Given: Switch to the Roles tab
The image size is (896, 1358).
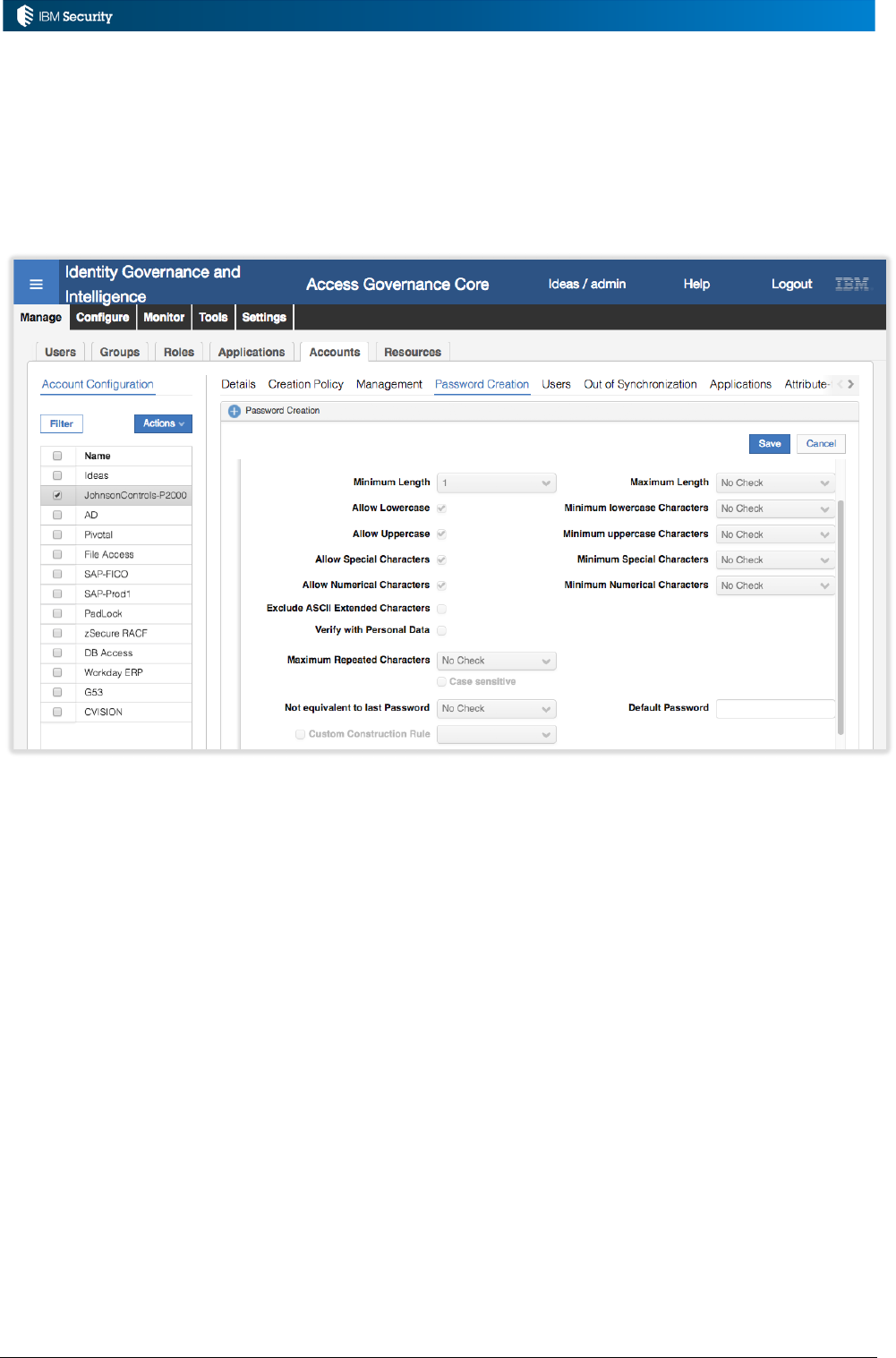Looking at the screenshot, I should click(179, 352).
